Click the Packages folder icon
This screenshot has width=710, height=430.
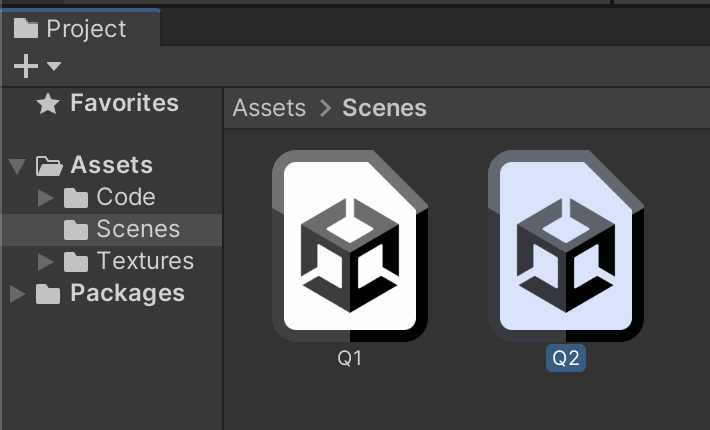pos(48,294)
